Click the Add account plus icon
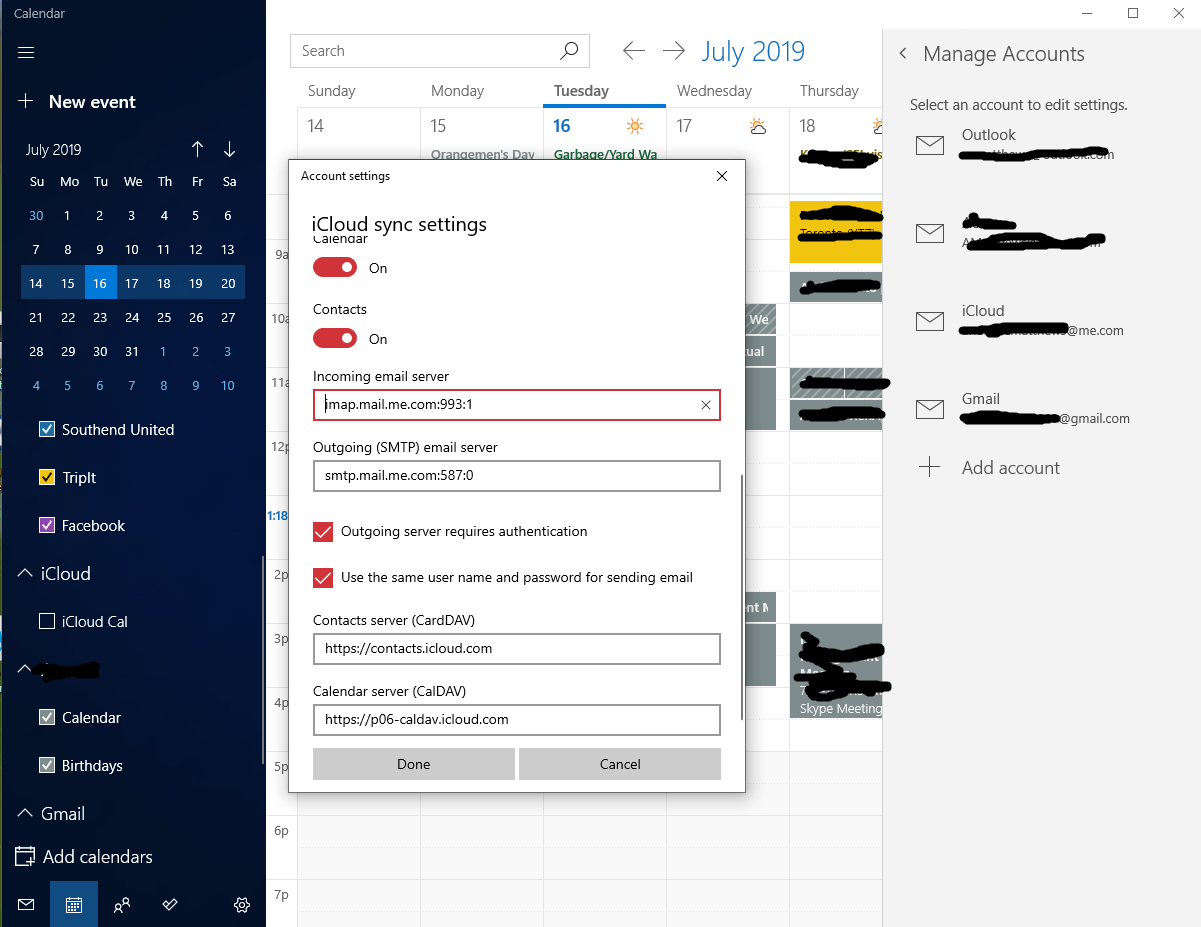Viewport: 1201px width, 927px height. (930, 467)
